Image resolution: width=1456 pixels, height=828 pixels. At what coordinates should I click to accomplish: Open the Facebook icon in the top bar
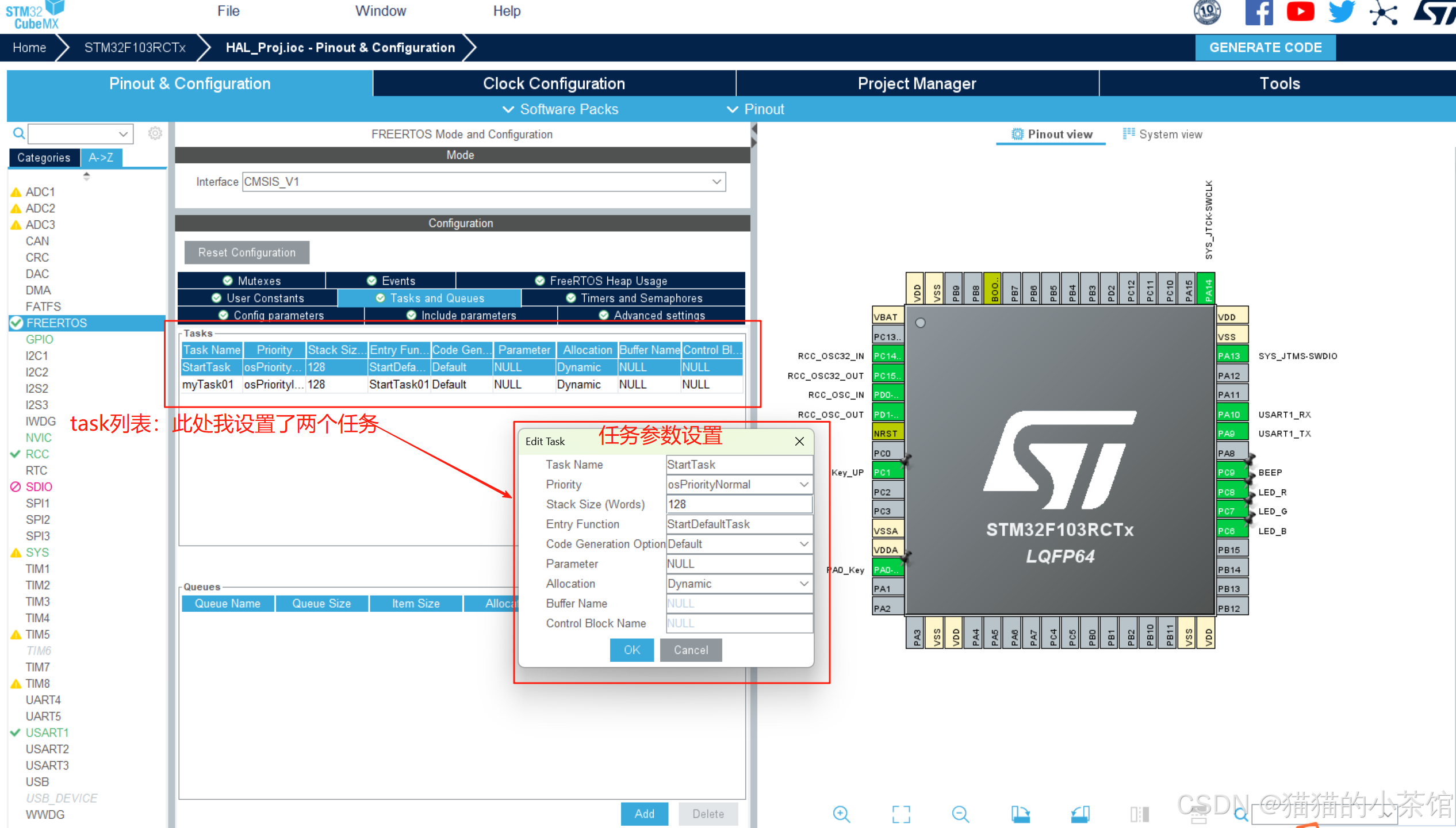click(x=1259, y=12)
